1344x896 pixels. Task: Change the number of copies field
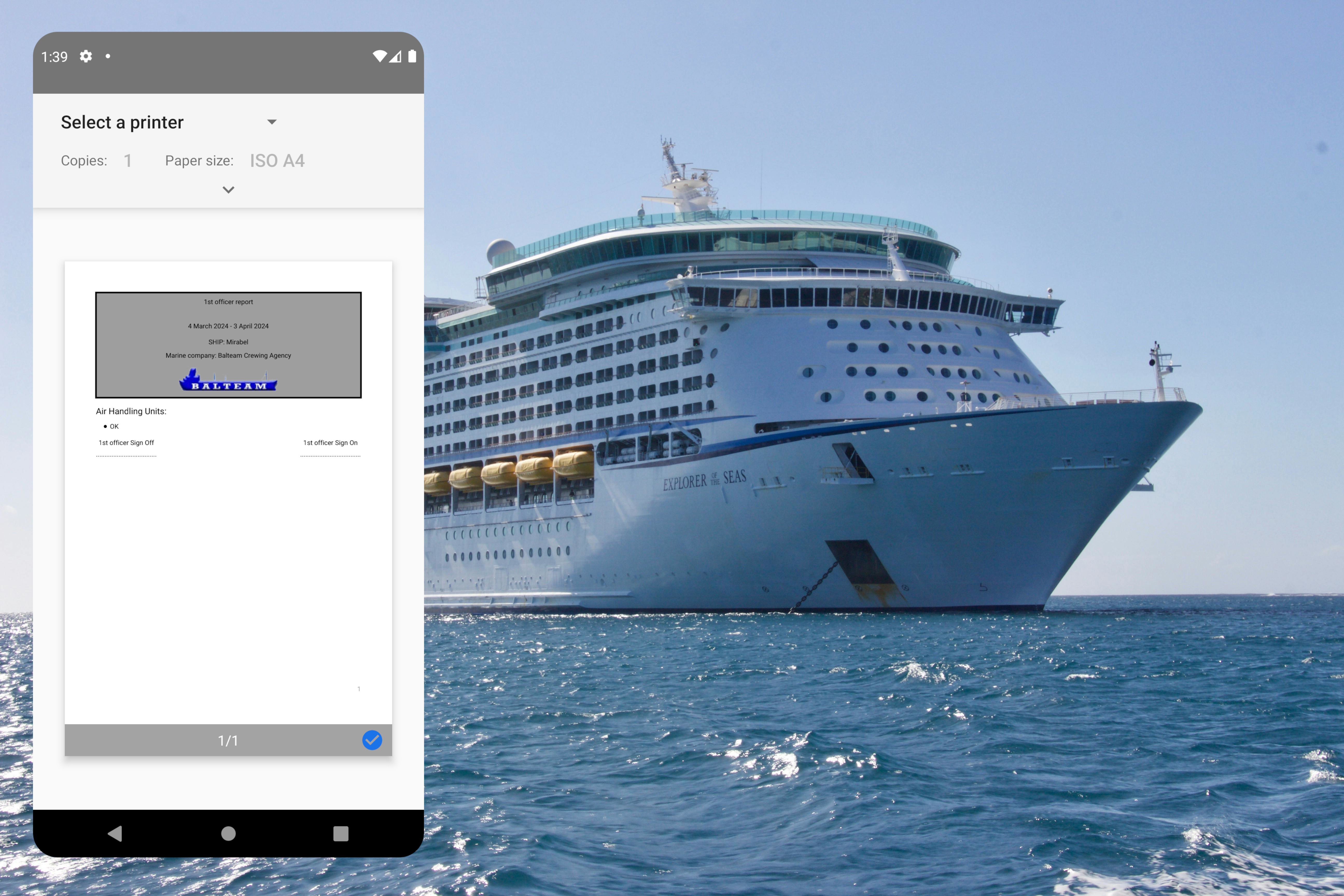tap(128, 160)
